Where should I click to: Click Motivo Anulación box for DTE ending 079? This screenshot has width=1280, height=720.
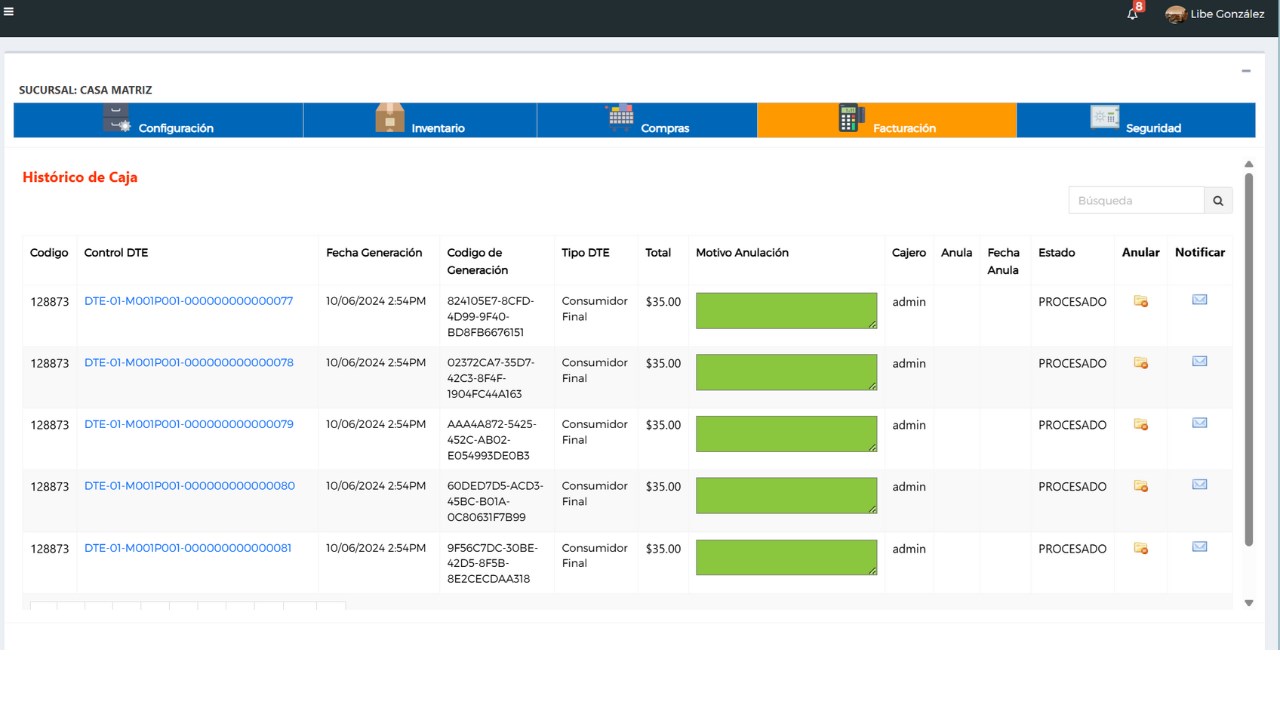point(786,434)
